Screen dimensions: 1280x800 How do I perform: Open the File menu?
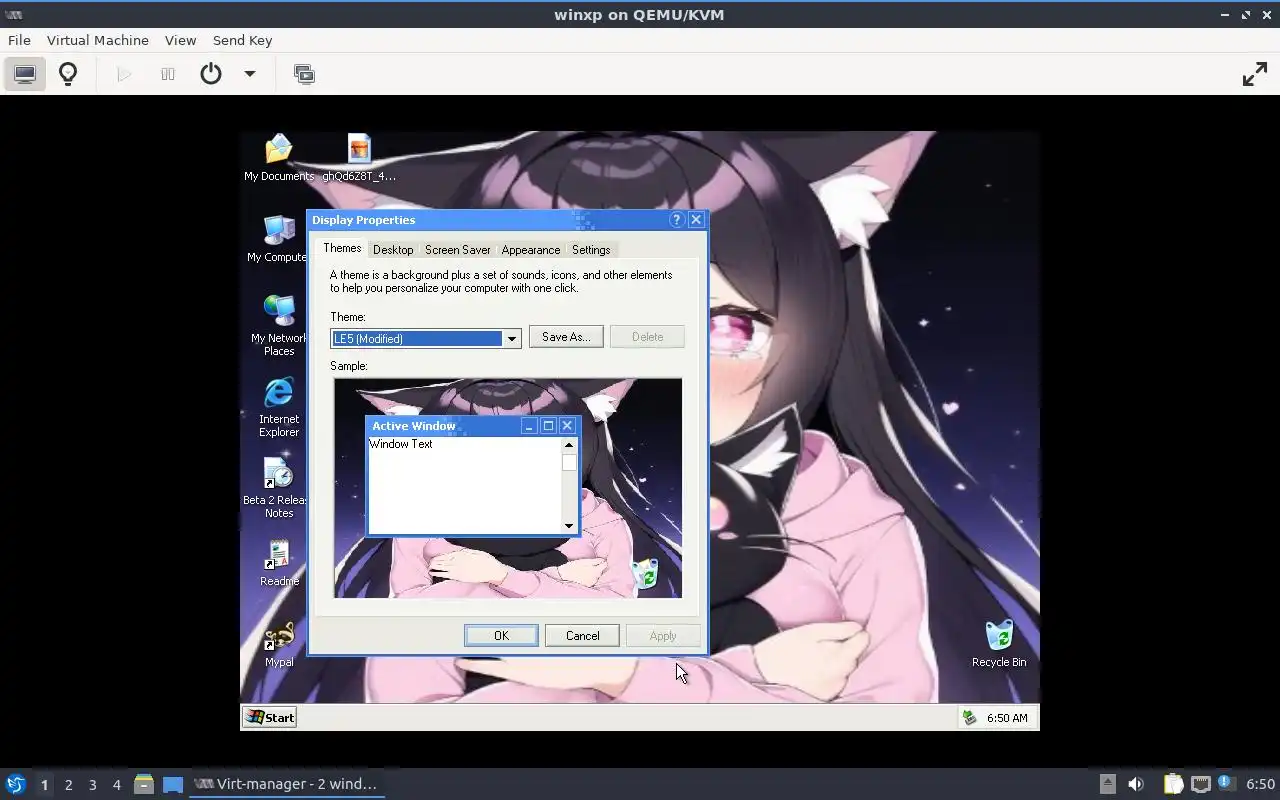(x=19, y=40)
